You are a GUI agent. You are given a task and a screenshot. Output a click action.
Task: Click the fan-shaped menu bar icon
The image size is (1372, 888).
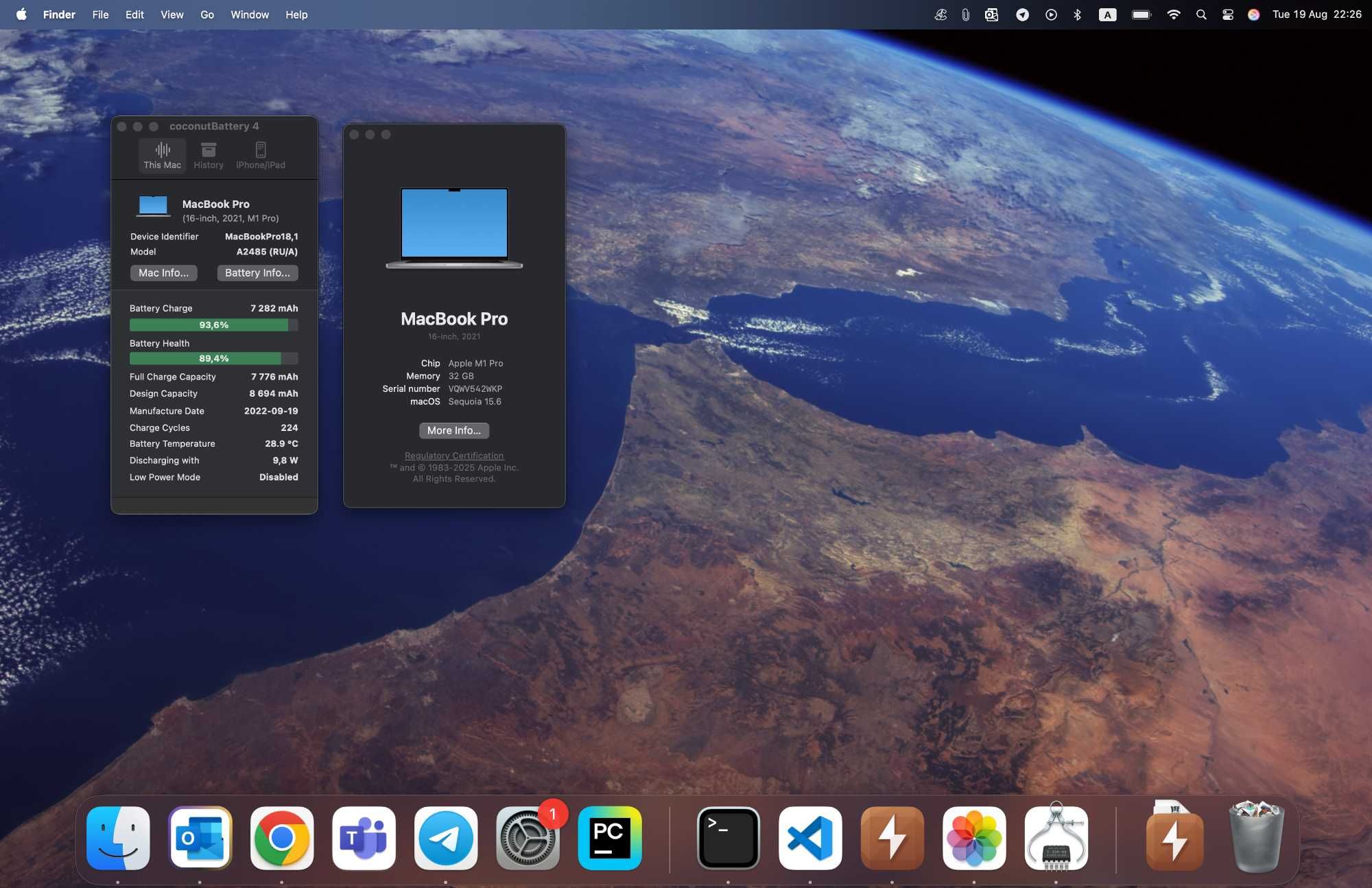click(x=941, y=14)
